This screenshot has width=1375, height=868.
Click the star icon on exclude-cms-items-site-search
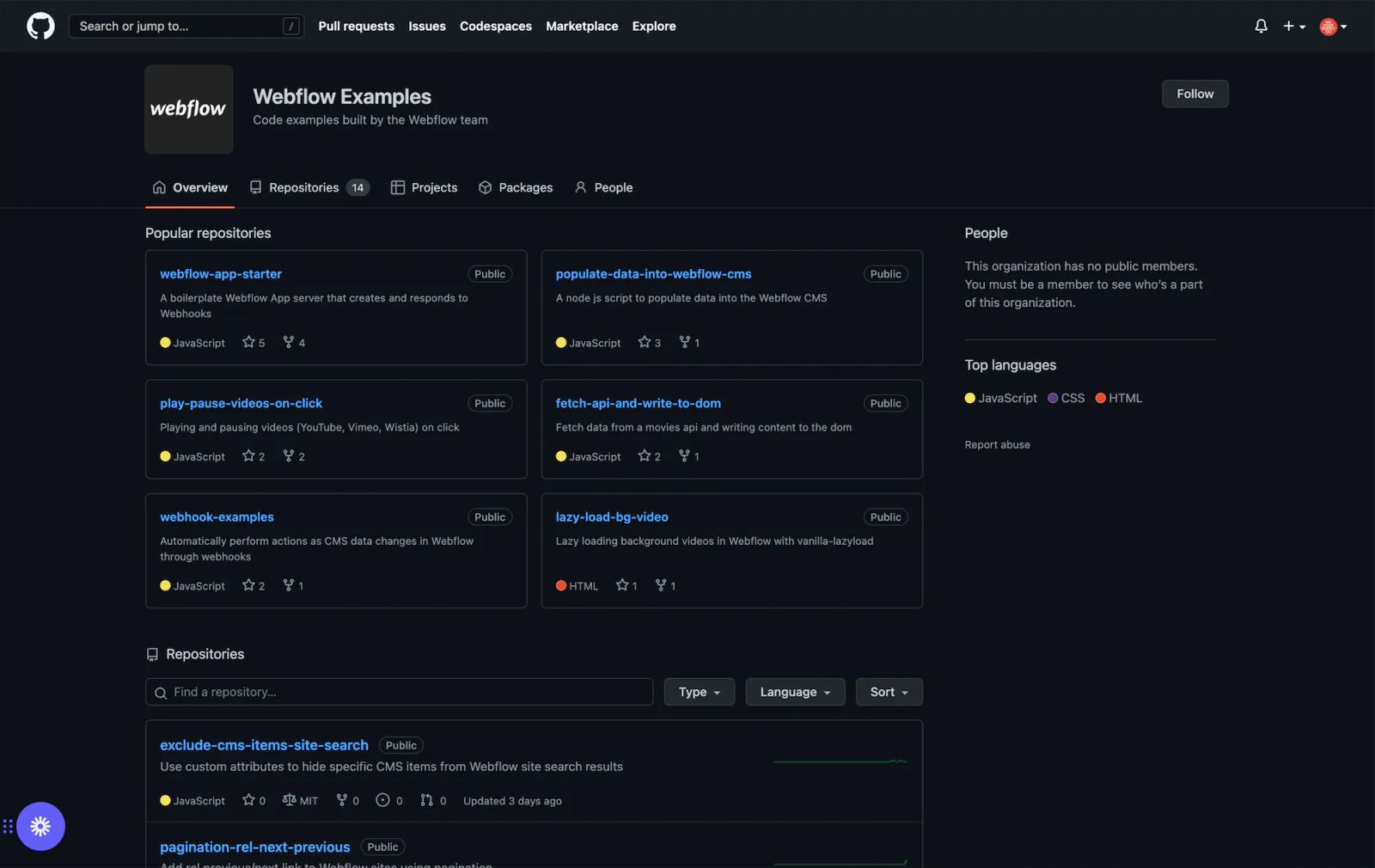[248, 800]
